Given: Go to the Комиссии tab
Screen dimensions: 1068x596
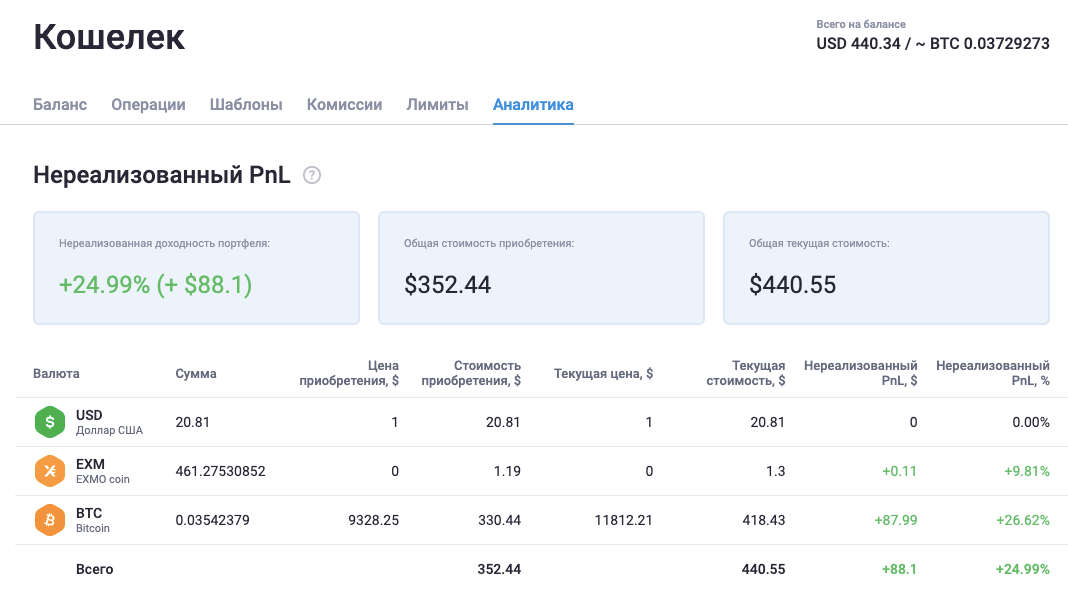Looking at the screenshot, I should pos(344,104).
